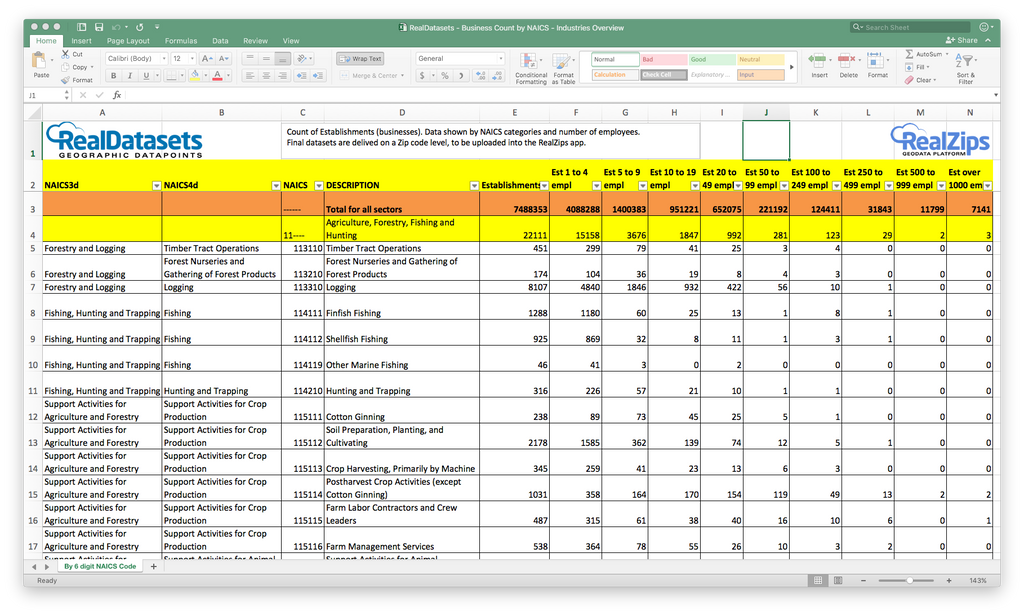
Task: Switch to Normal view in status bar
Action: coord(818,580)
